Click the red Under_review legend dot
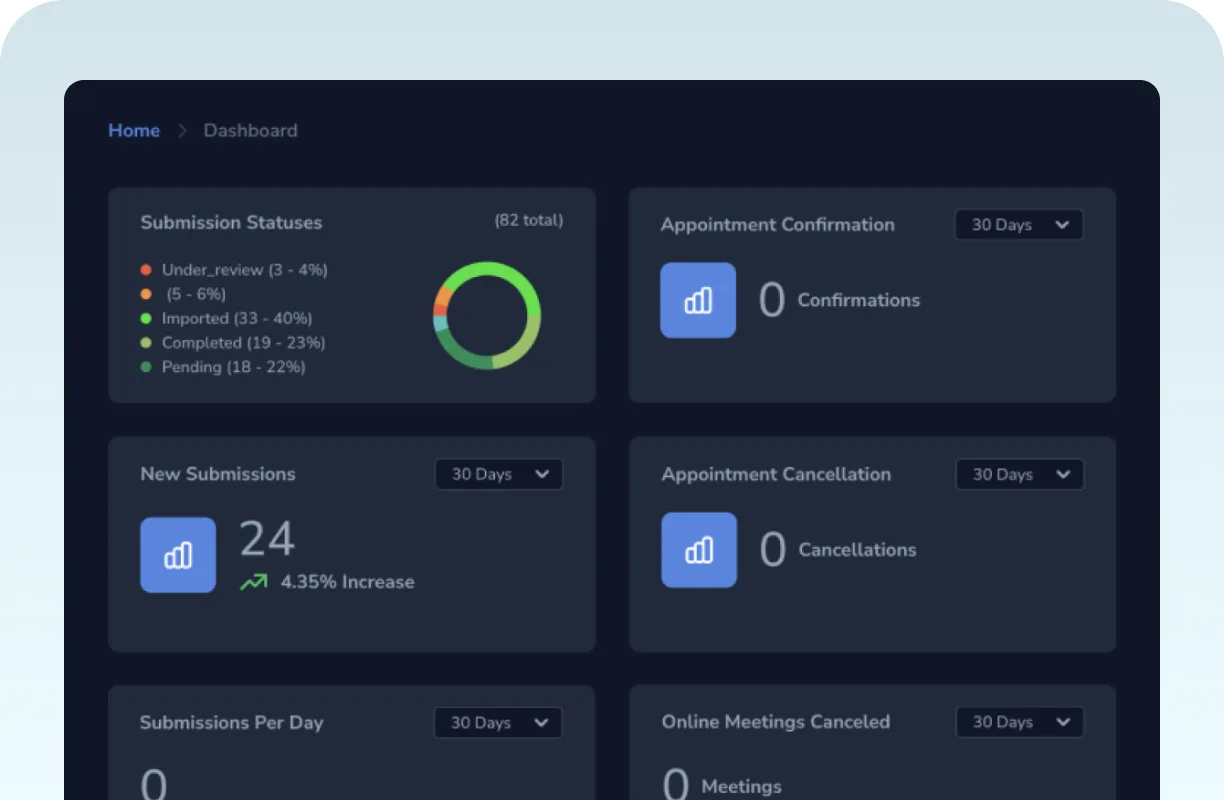1224x800 pixels. (x=146, y=270)
